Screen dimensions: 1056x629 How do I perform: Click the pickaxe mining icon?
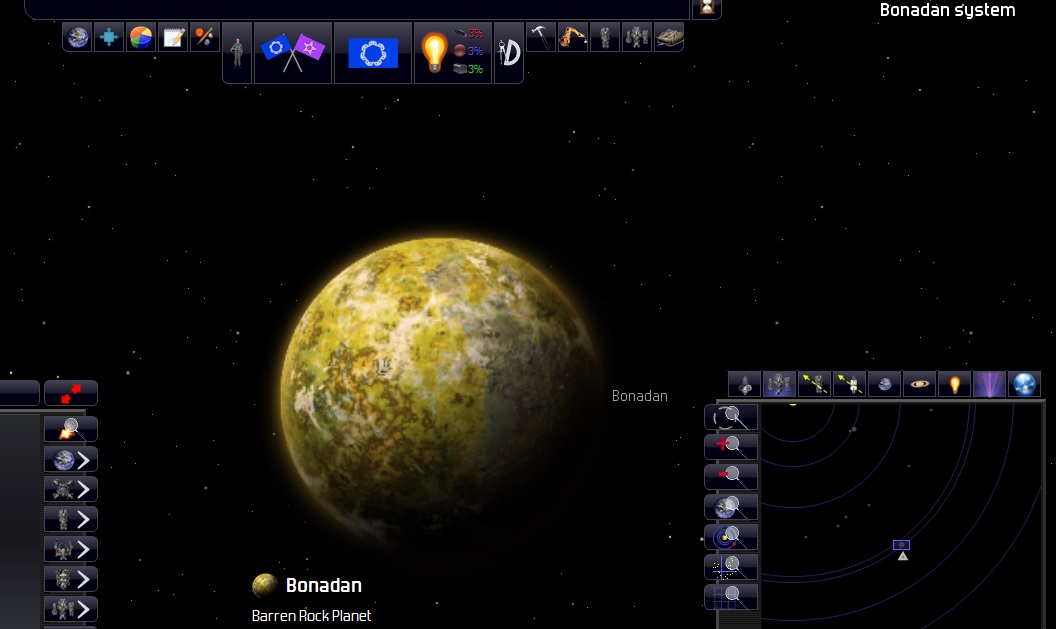click(x=541, y=37)
